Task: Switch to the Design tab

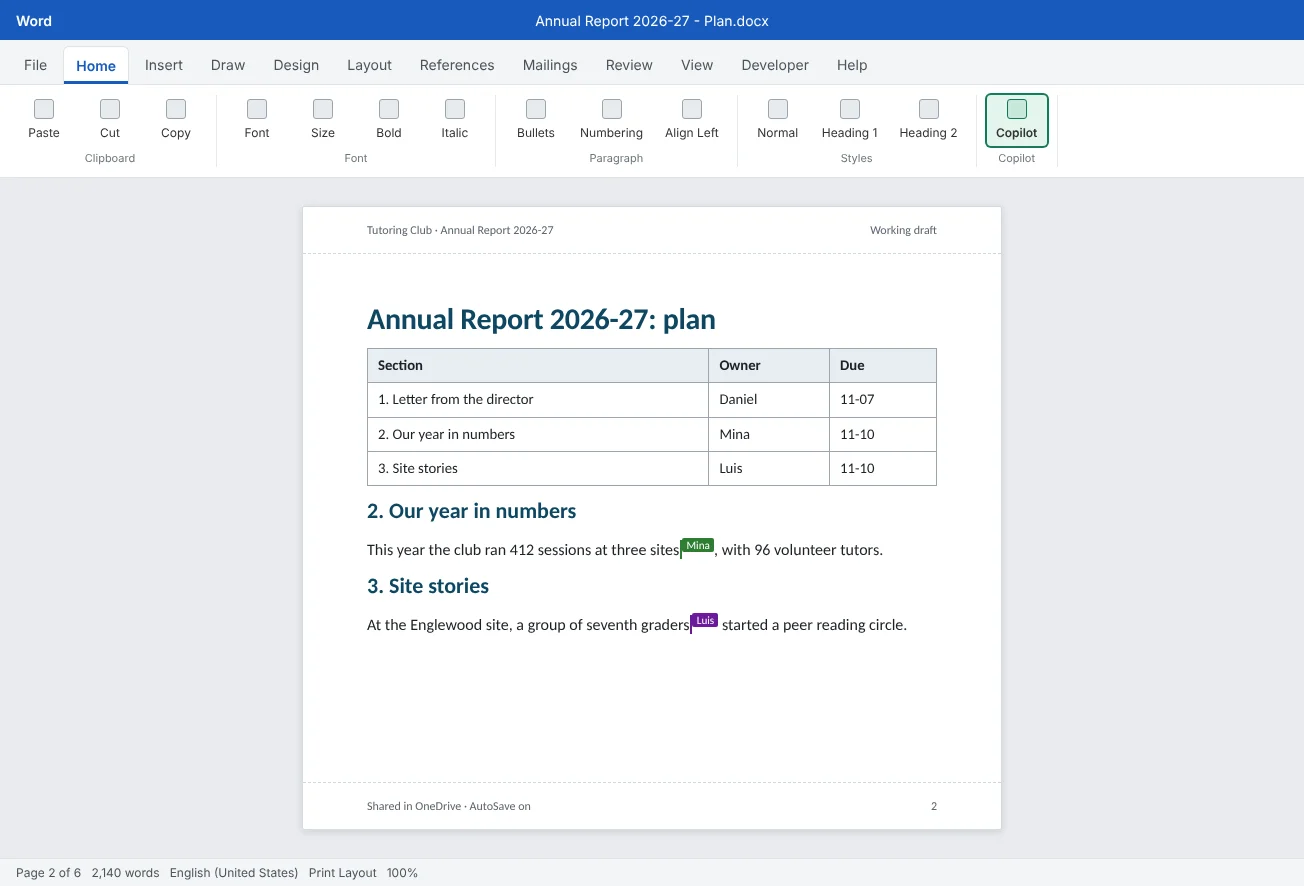Action: tap(296, 65)
